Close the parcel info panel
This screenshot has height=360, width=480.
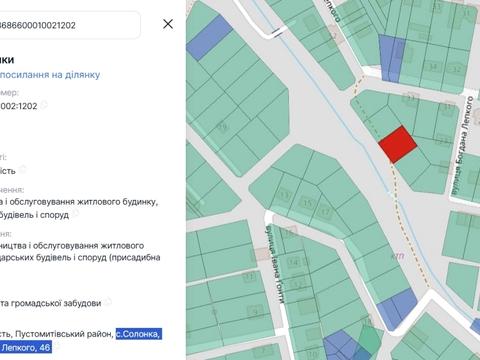pos(168,24)
